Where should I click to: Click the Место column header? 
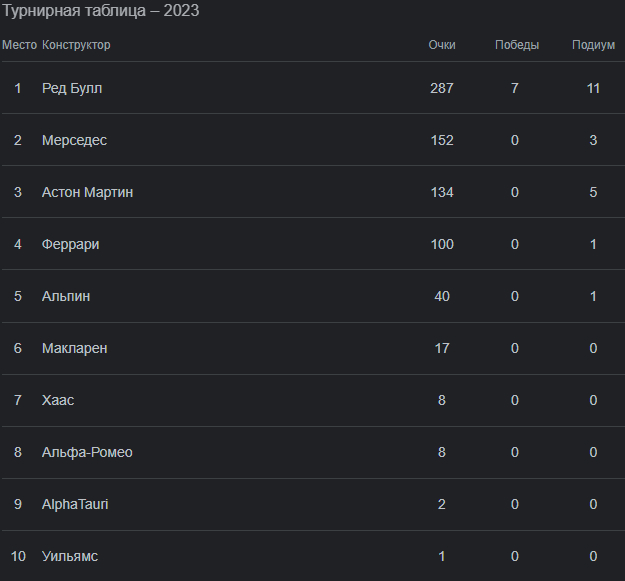[19, 45]
